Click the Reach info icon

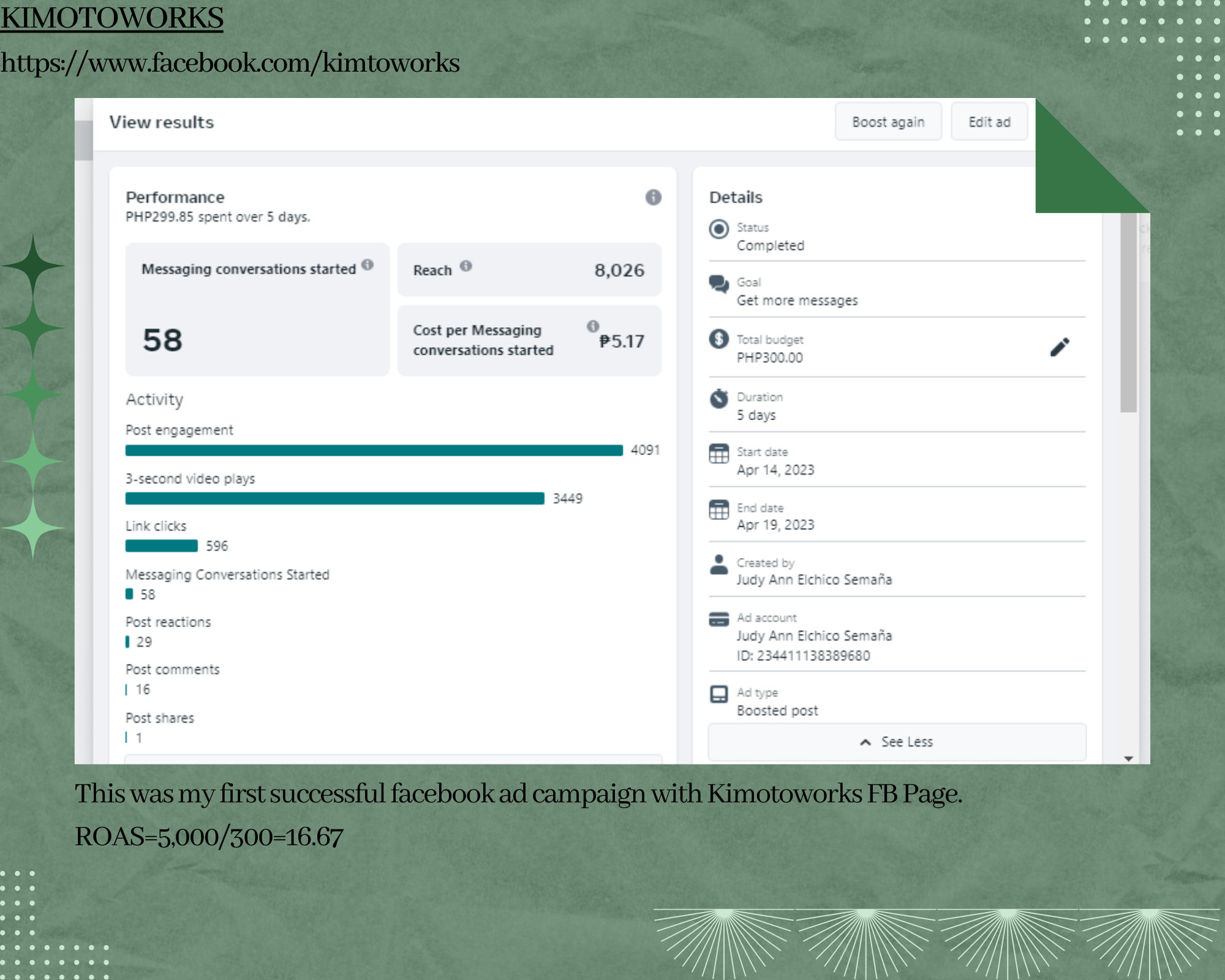[x=466, y=266]
